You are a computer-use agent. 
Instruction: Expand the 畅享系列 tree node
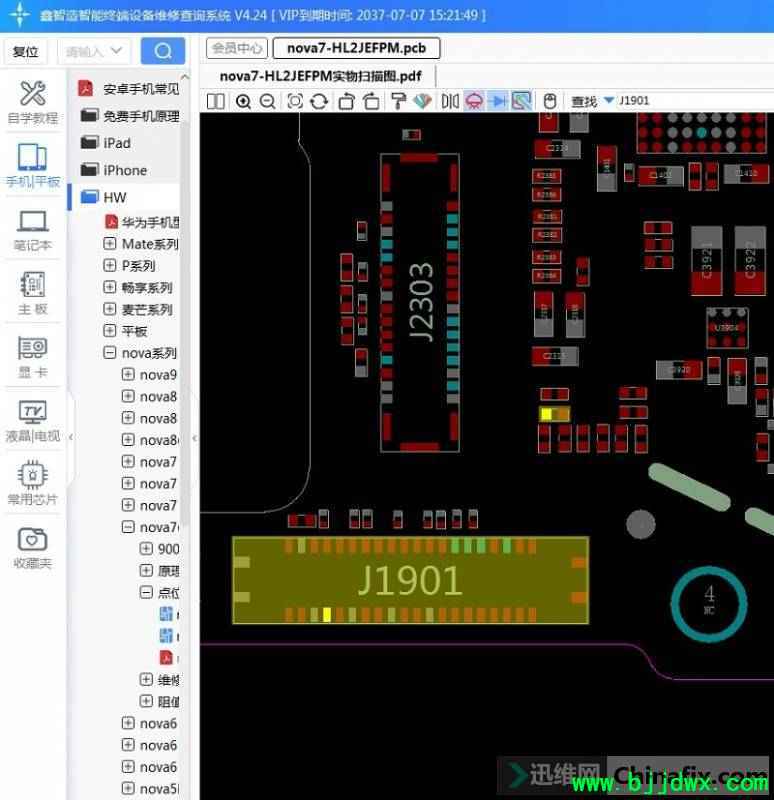coord(109,287)
